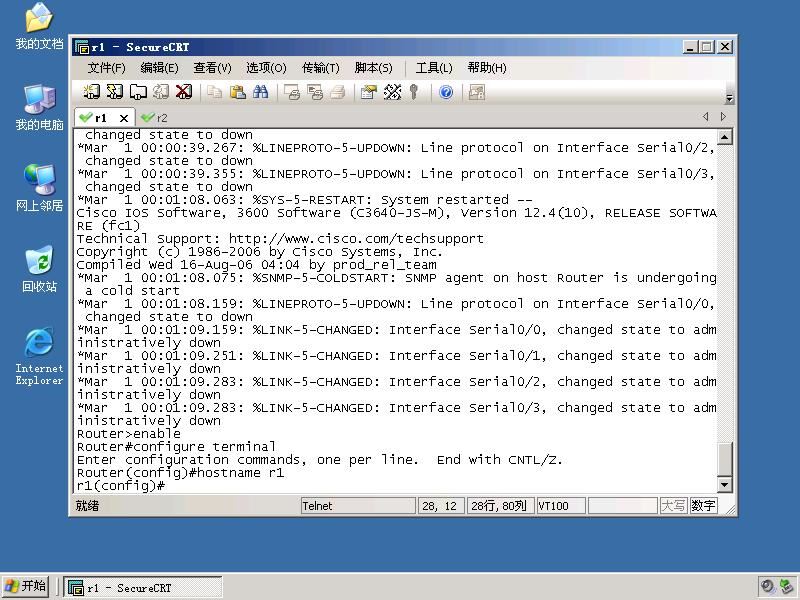Click the 数字 Num Lock indicator

pyautogui.click(x=704, y=506)
